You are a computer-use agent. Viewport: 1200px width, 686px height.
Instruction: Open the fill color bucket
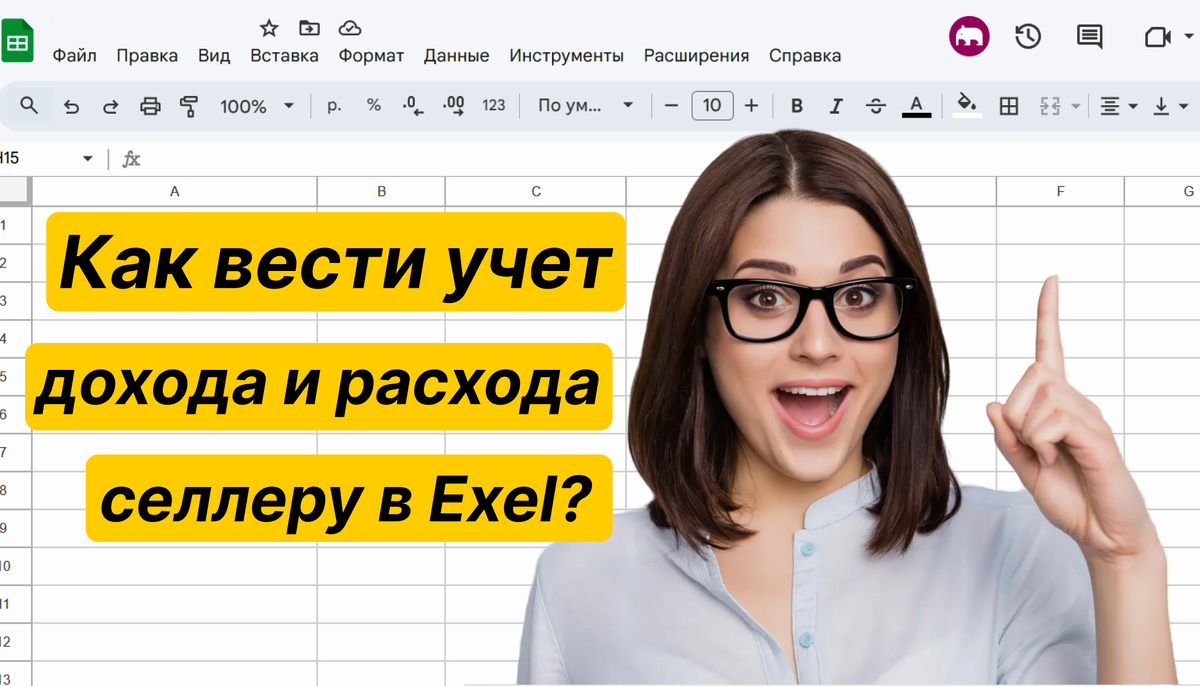966,106
